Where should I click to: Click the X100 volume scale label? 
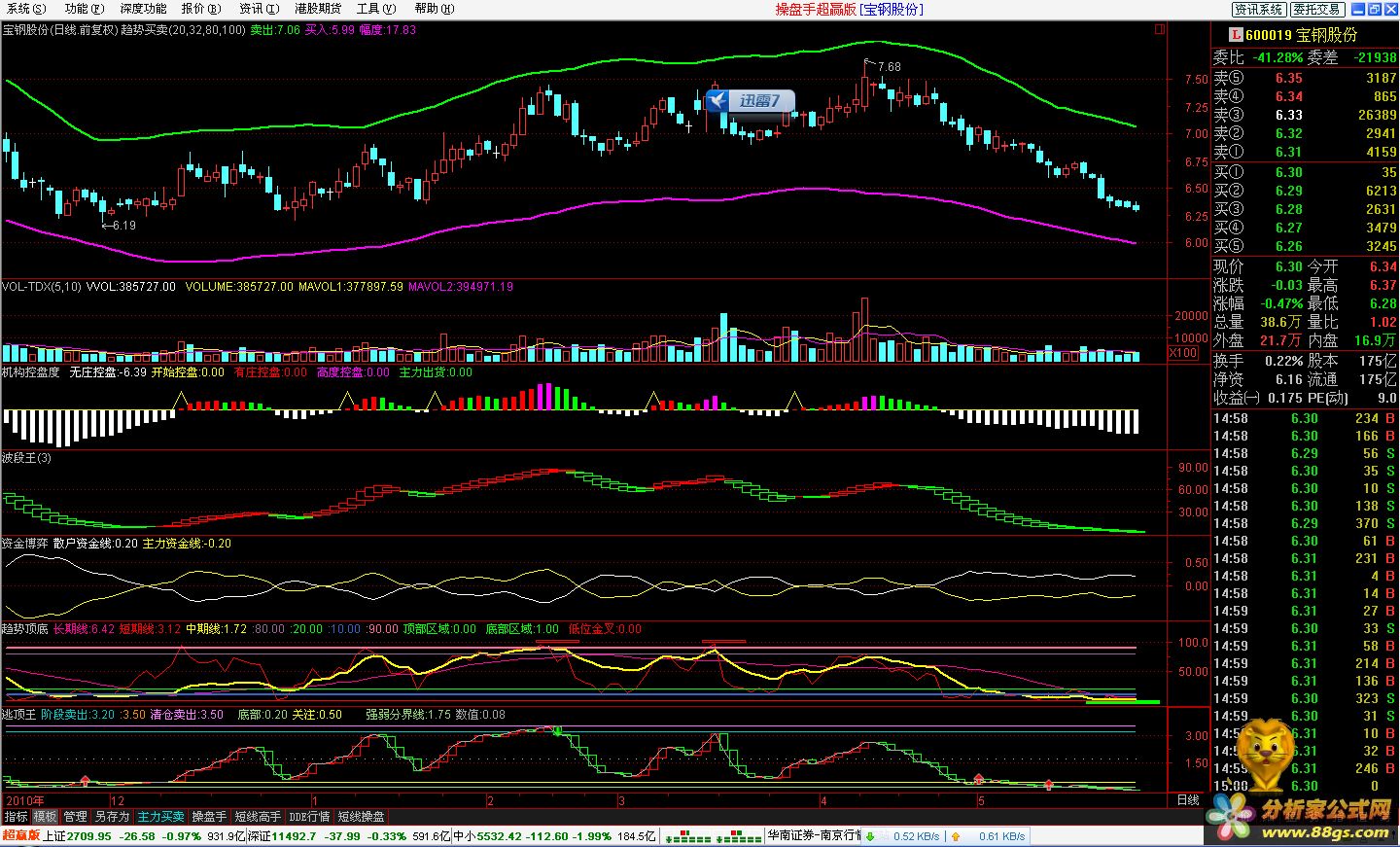point(1183,353)
